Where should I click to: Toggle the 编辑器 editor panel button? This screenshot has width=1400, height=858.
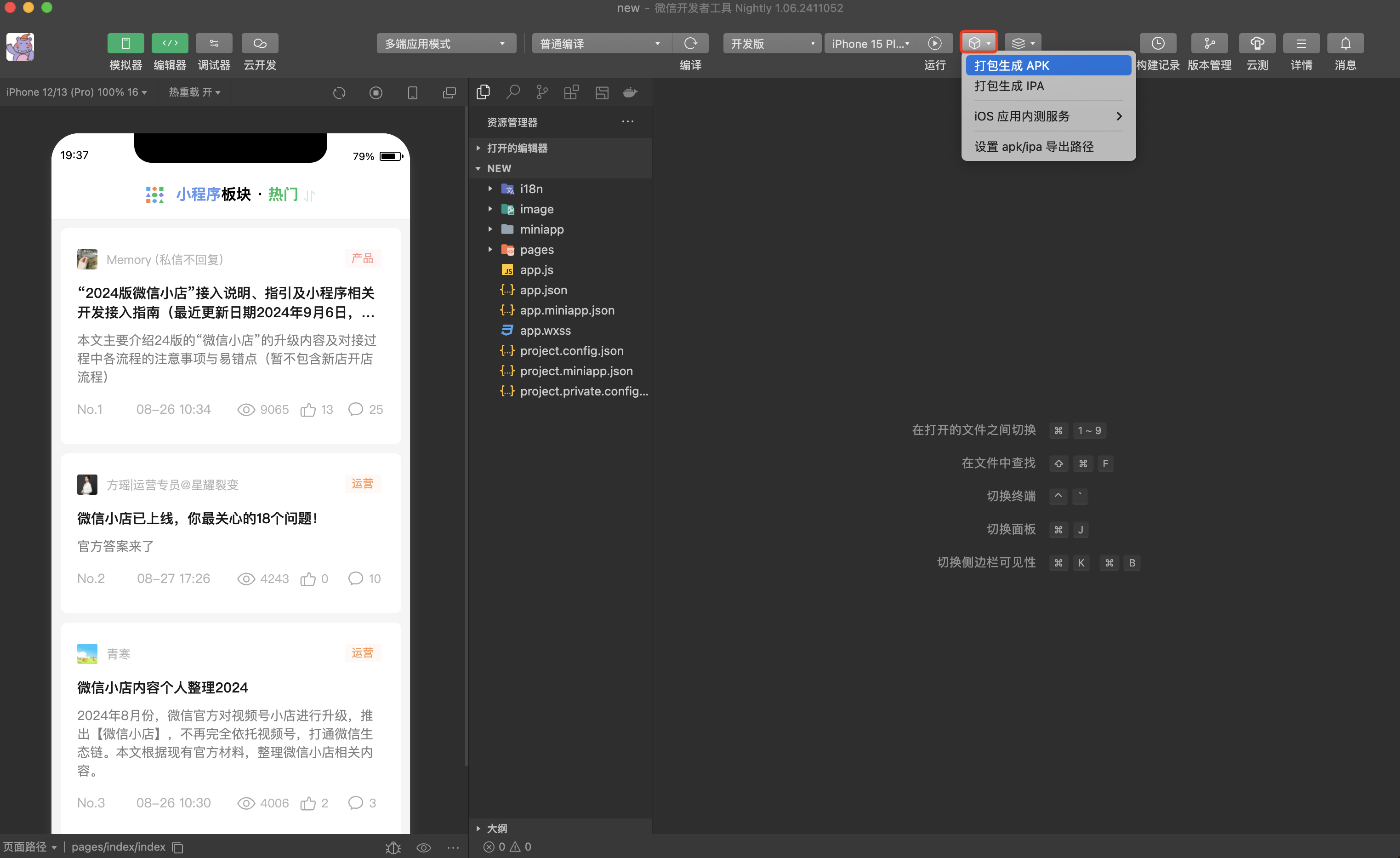pyautogui.click(x=170, y=43)
